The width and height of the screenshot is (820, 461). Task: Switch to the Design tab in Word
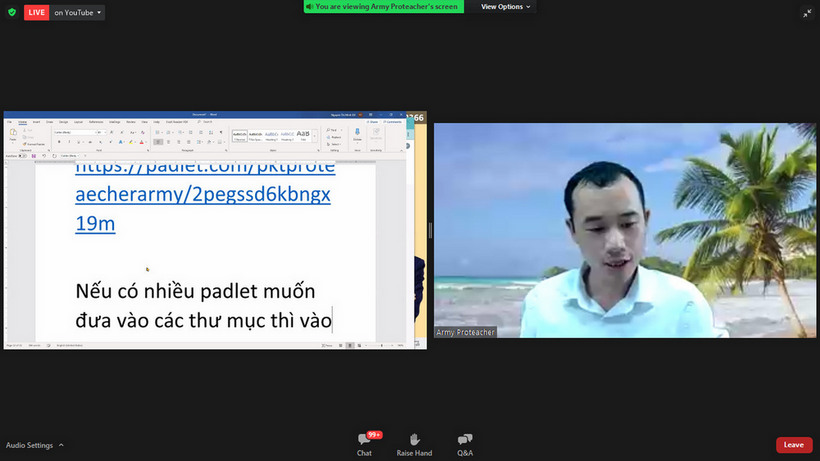point(63,122)
